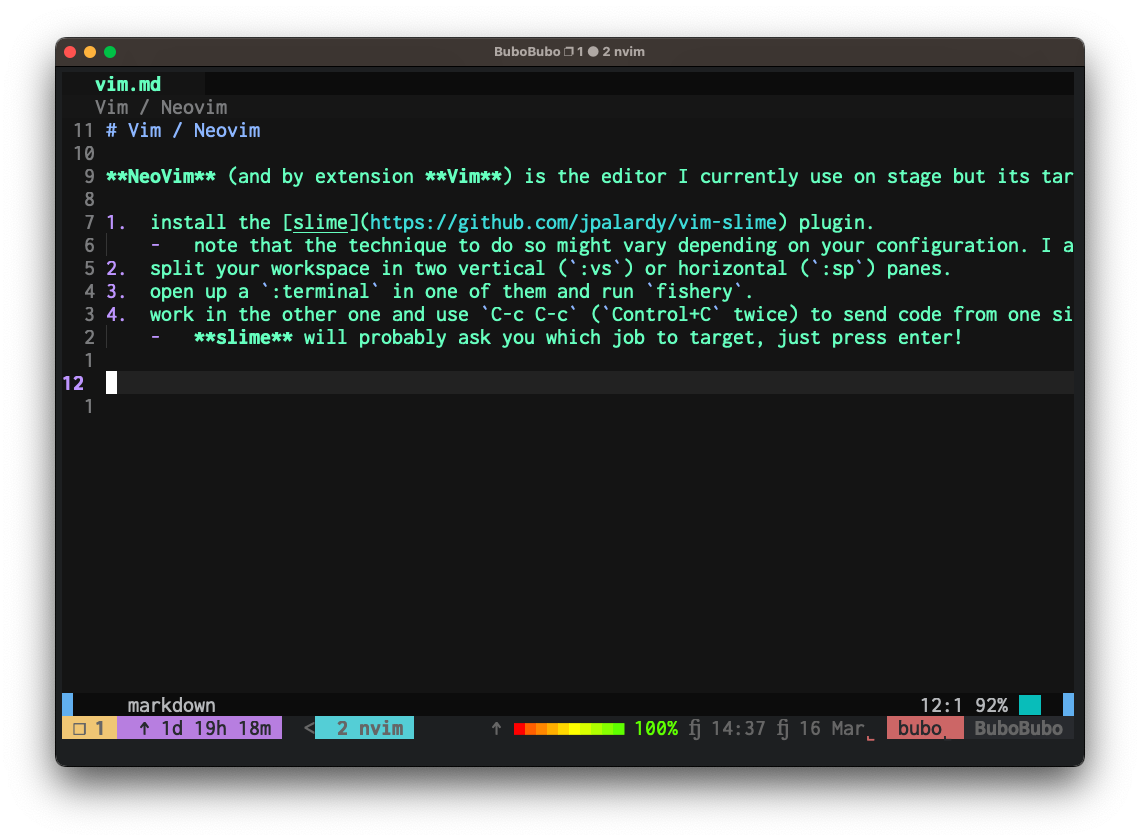Select the vim.md buffer tab
1140x840 pixels.
tap(128, 84)
